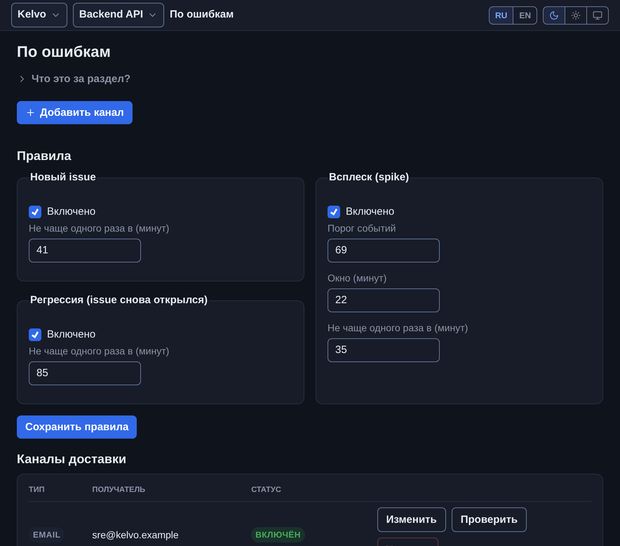Focus the 'Окно (минут)' field with 22

click(x=384, y=300)
